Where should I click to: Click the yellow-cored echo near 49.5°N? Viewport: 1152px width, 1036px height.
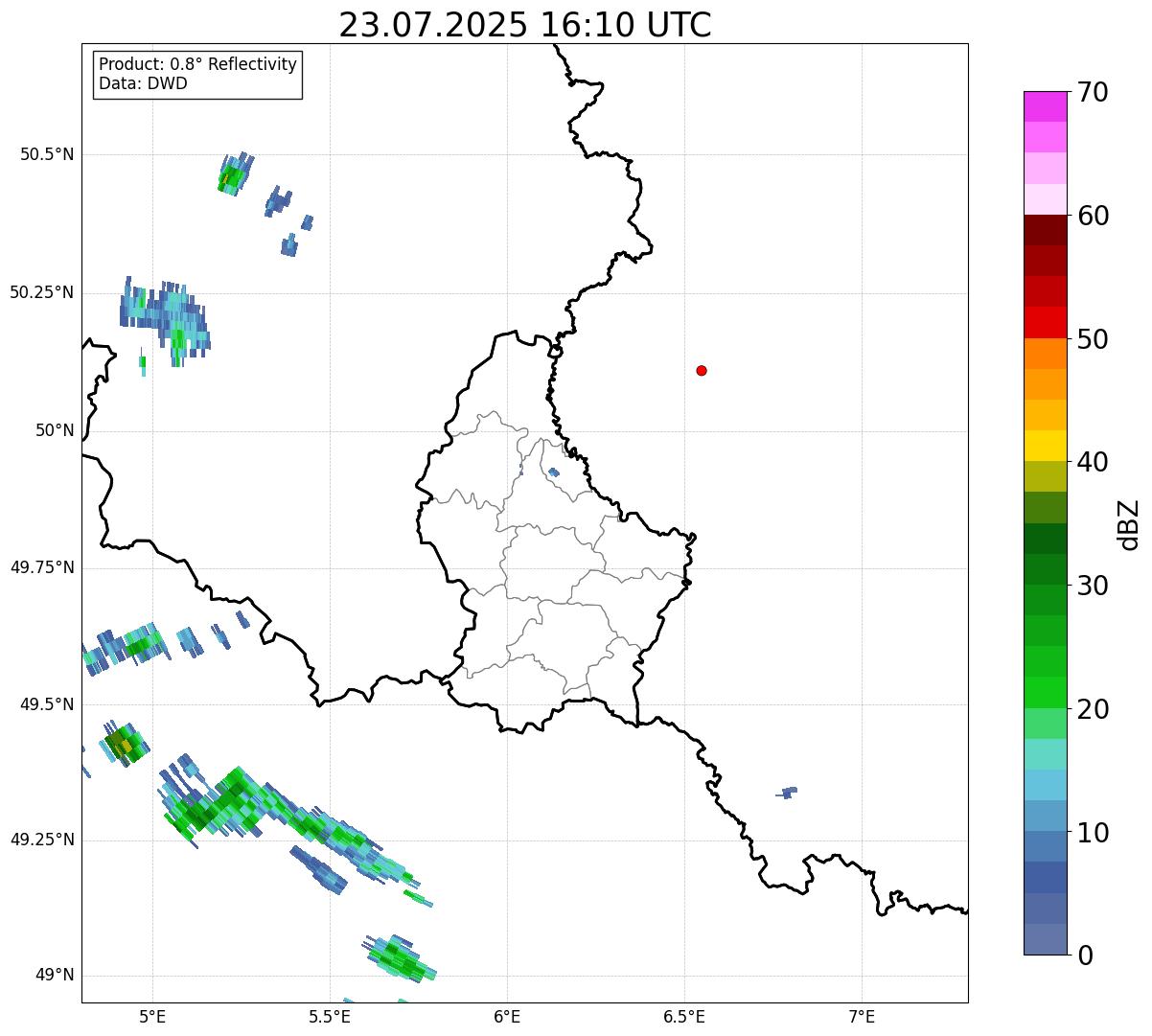pos(125,744)
